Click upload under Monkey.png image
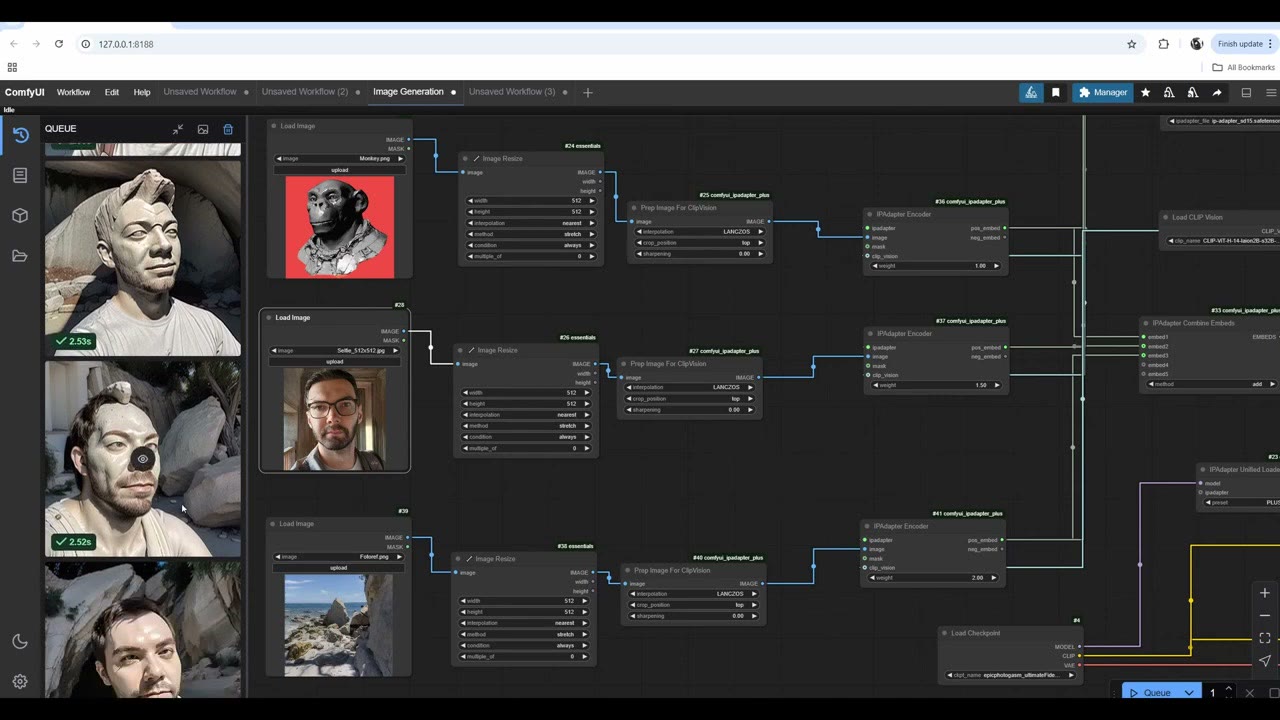Viewport: 1280px width, 720px height. pyautogui.click(x=340, y=170)
